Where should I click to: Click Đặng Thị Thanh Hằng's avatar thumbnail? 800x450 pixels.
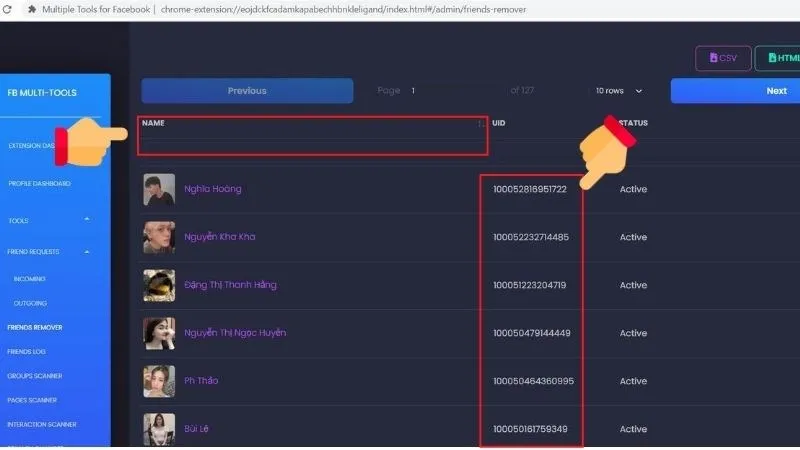[x=159, y=285]
